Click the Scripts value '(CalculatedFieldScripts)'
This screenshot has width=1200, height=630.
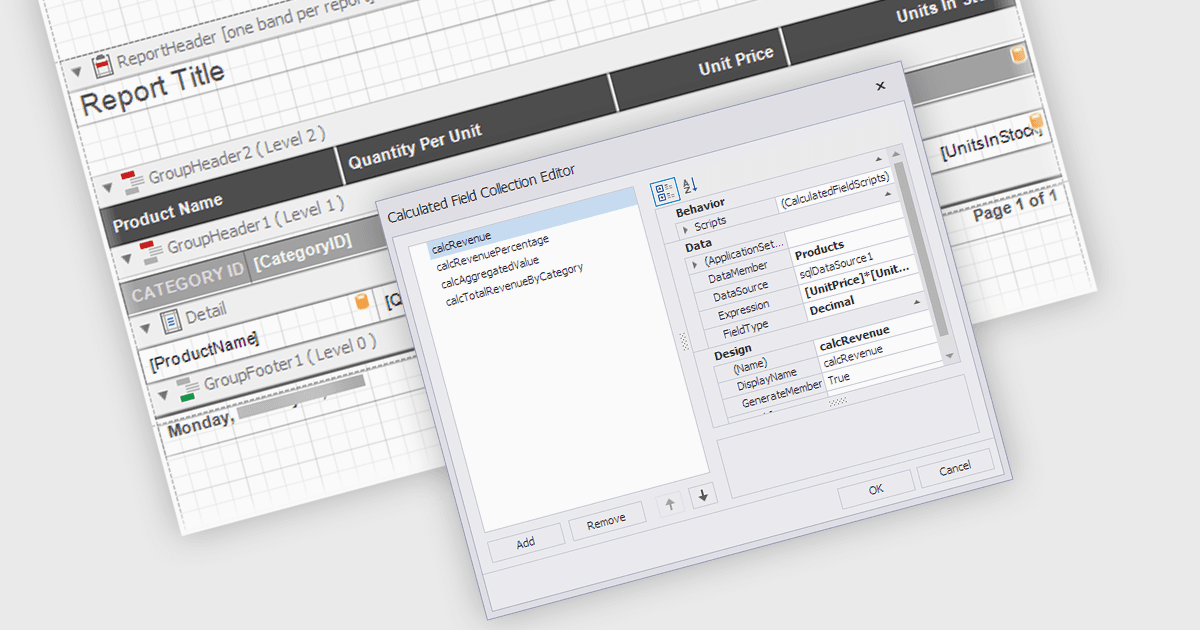[835, 190]
